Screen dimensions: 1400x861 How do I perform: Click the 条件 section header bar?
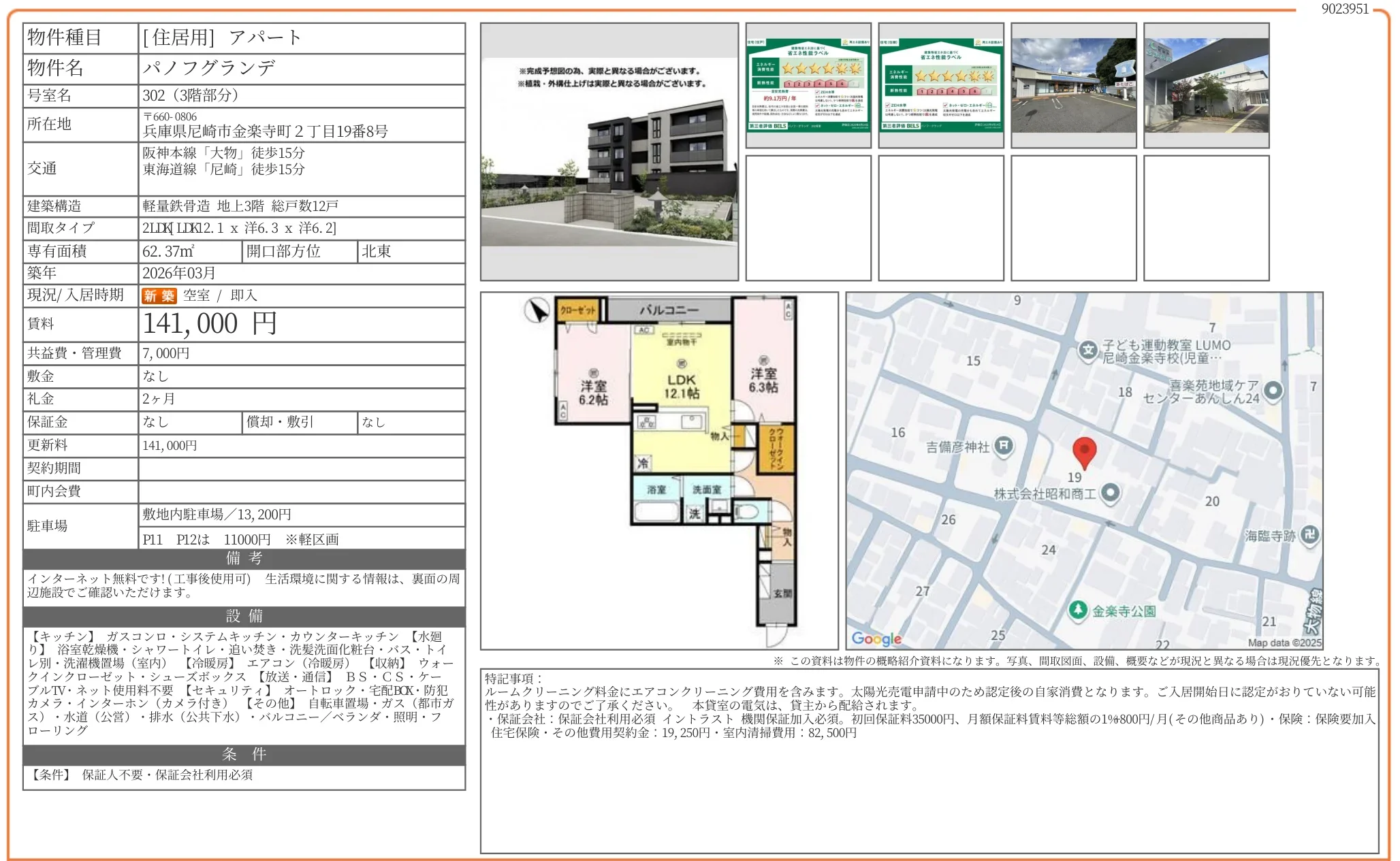pyautogui.click(x=244, y=754)
